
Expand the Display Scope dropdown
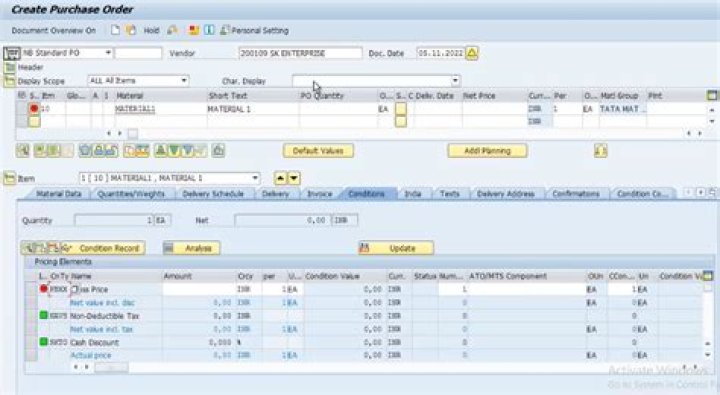[x=184, y=81]
